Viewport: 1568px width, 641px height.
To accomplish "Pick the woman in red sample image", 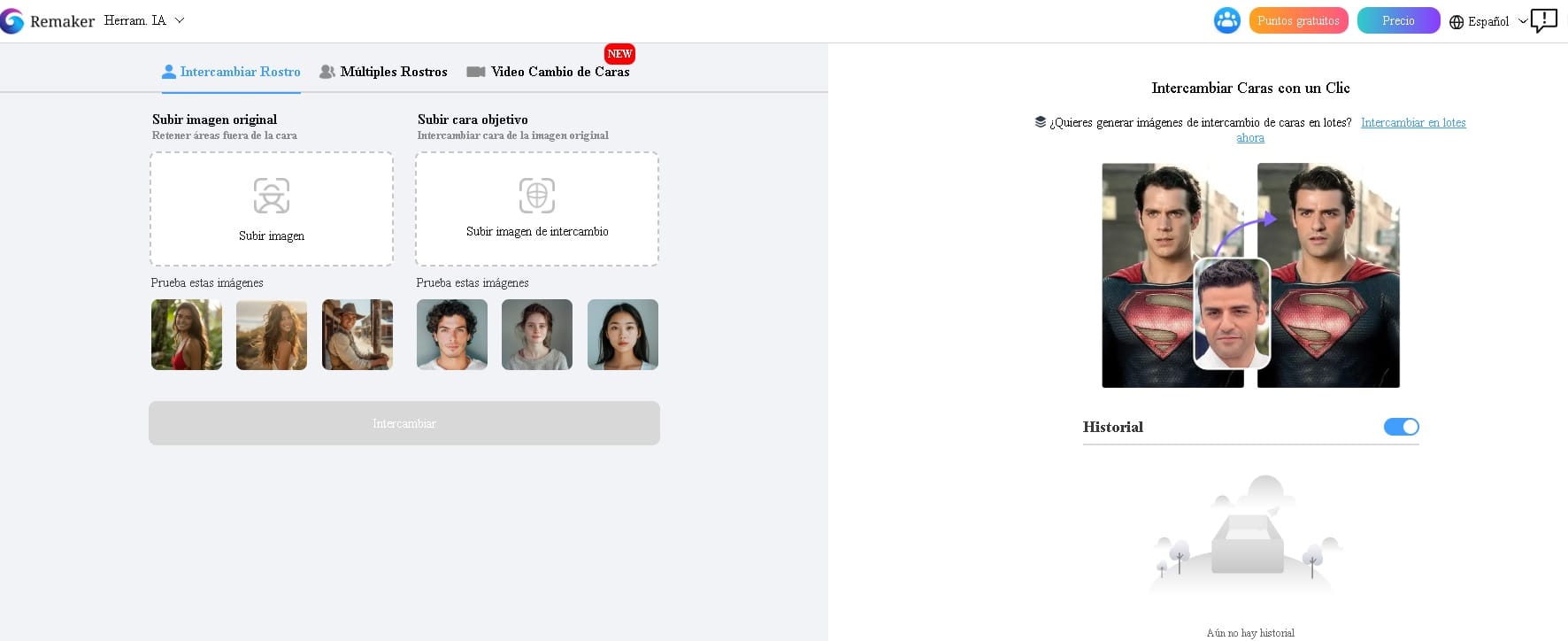I will 187,335.
